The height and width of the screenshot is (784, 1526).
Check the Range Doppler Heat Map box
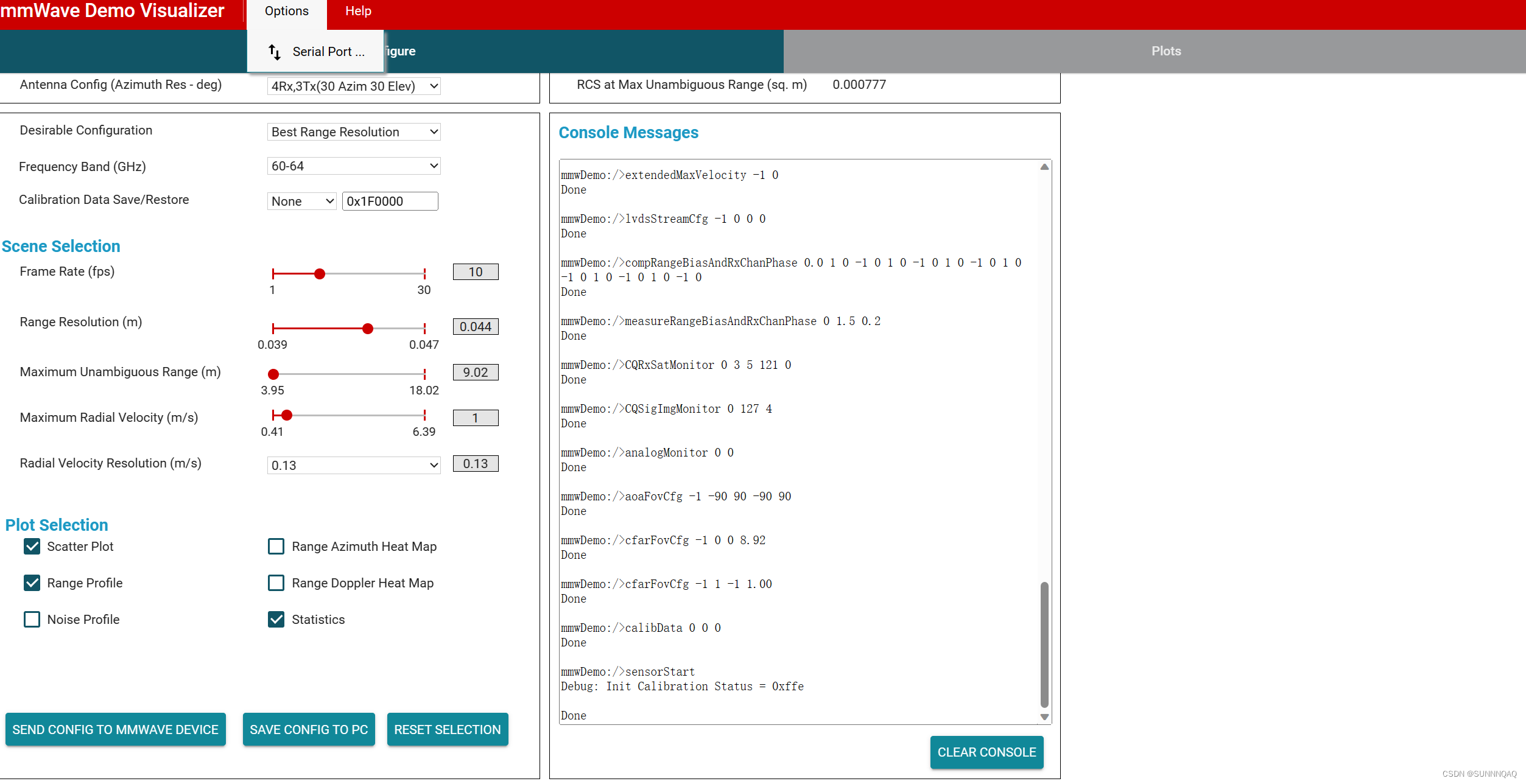tap(276, 583)
